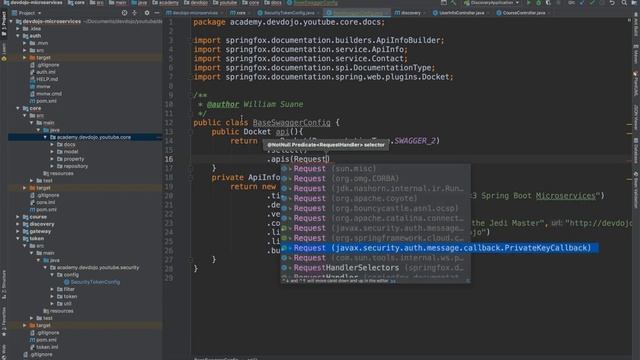Collapse the auth module folder
This screenshot has height=360, width=640.
click(18, 36)
